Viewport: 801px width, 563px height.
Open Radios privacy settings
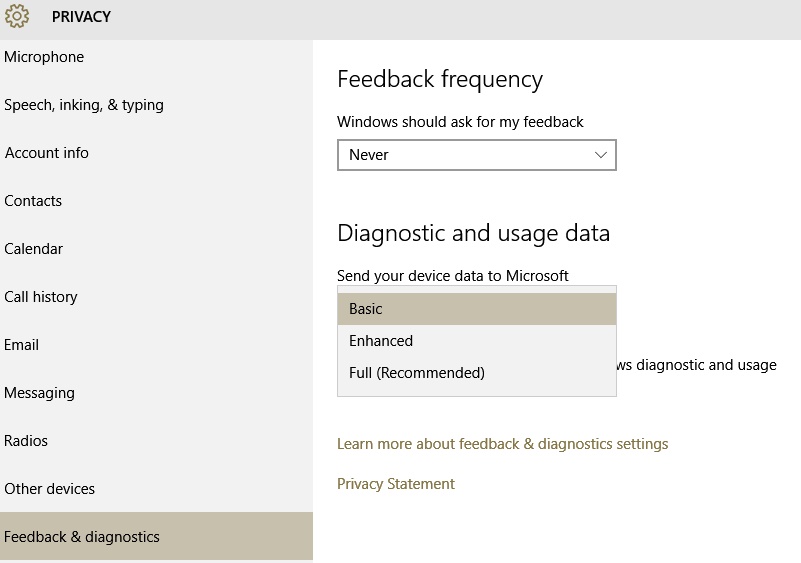pyautogui.click(x=156, y=441)
